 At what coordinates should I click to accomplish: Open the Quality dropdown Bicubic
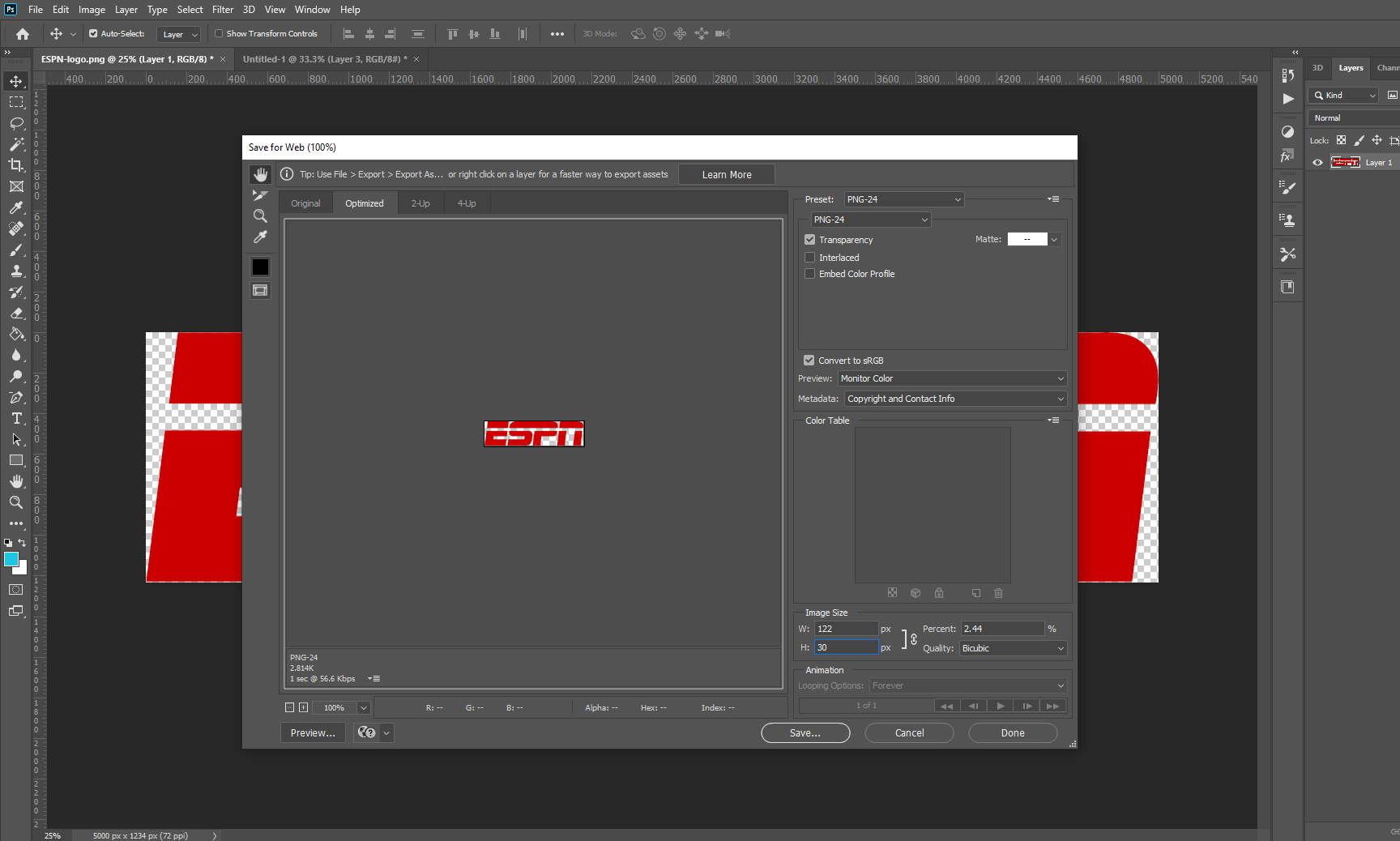click(x=1013, y=648)
